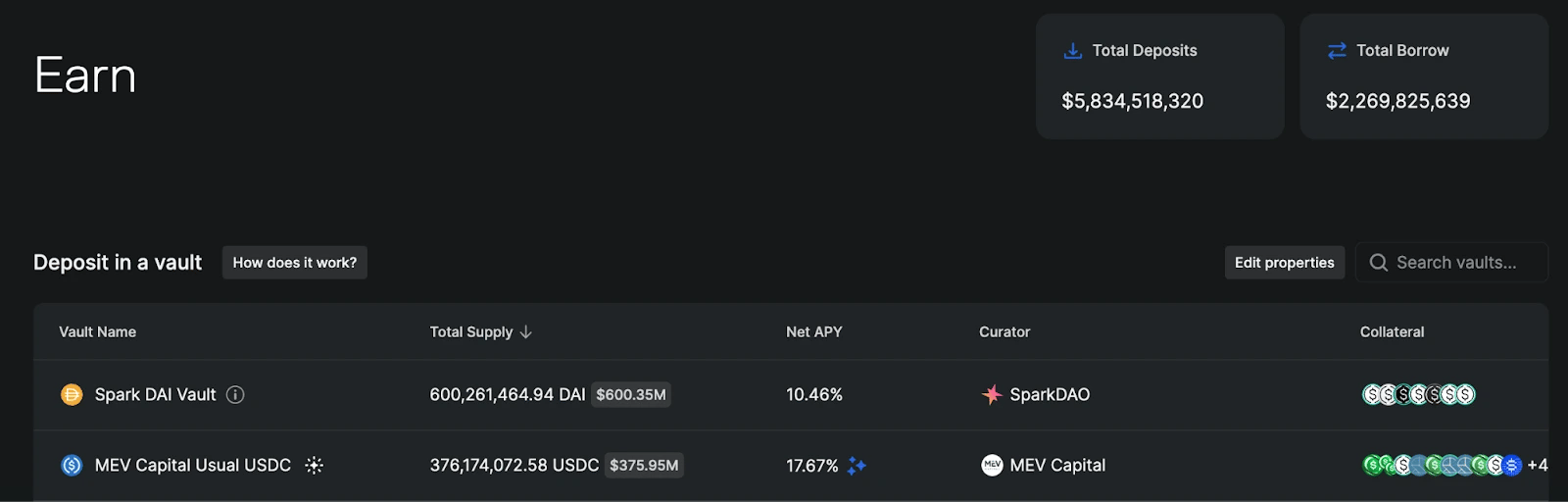Click the 600,261,464.94 DAI supply value

(508, 395)
